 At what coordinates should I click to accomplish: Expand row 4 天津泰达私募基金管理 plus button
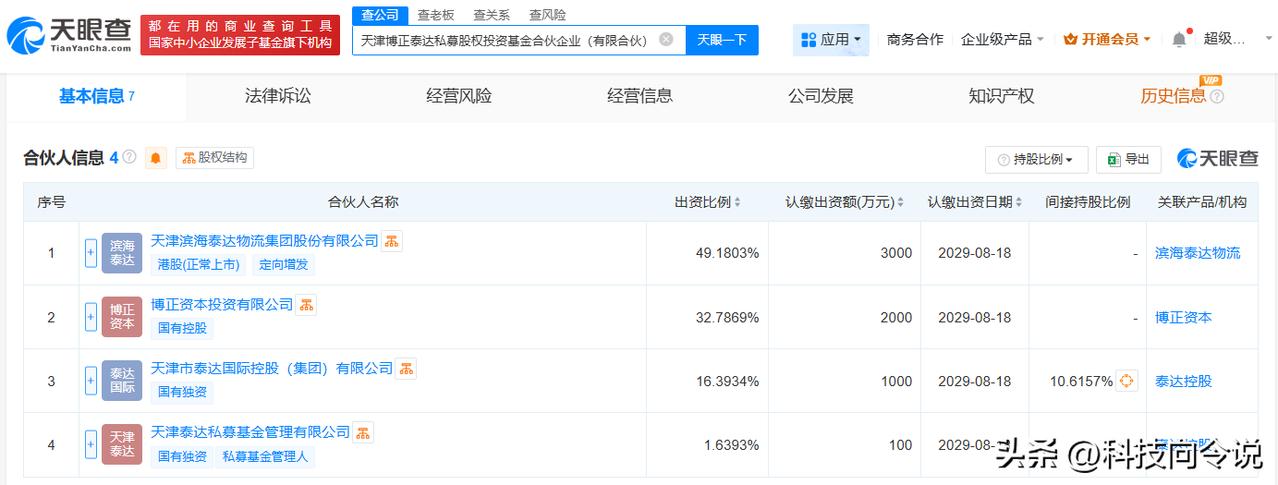pos(90,445)
